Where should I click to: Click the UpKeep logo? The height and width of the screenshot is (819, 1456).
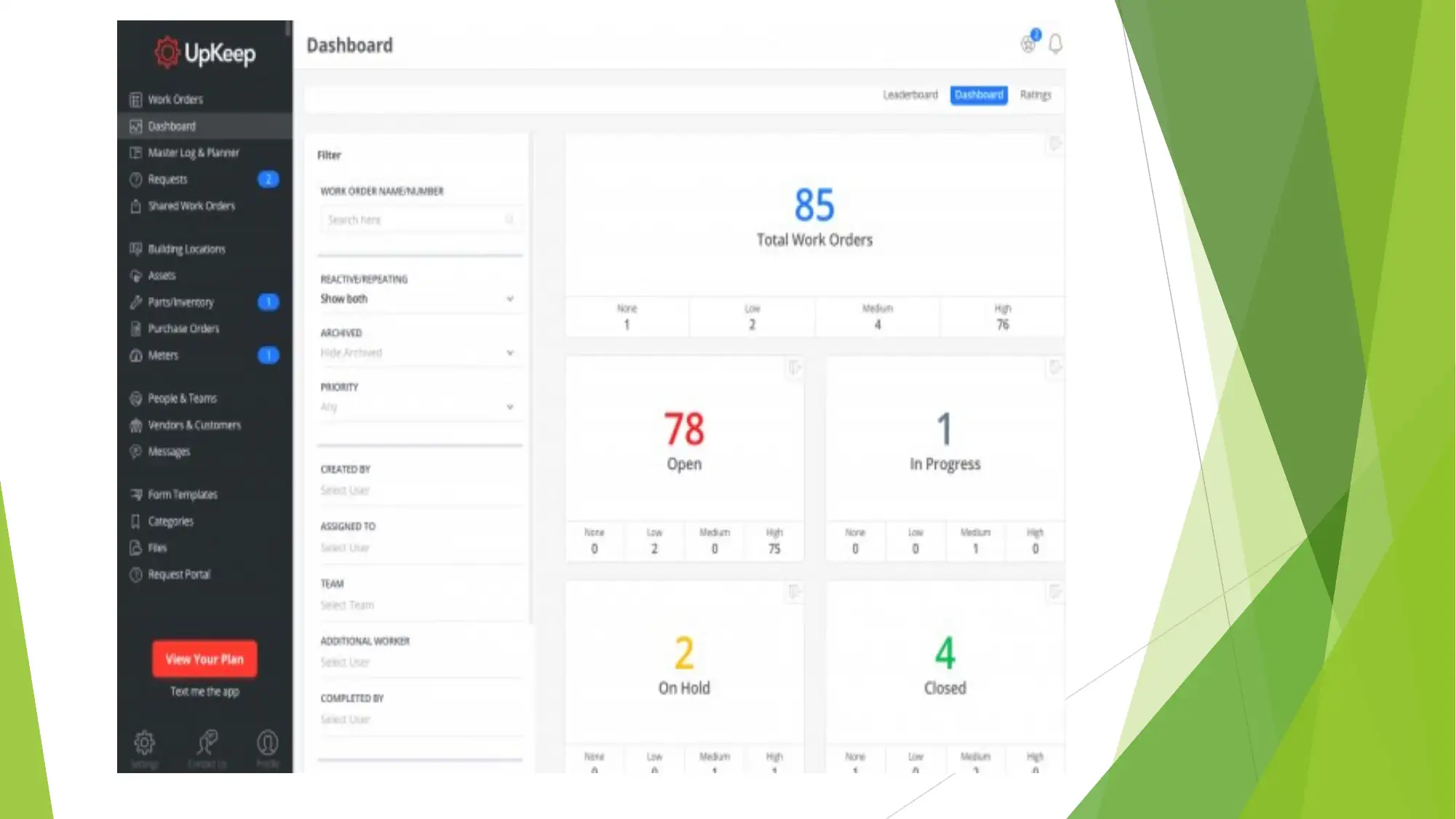click(204, 53)
